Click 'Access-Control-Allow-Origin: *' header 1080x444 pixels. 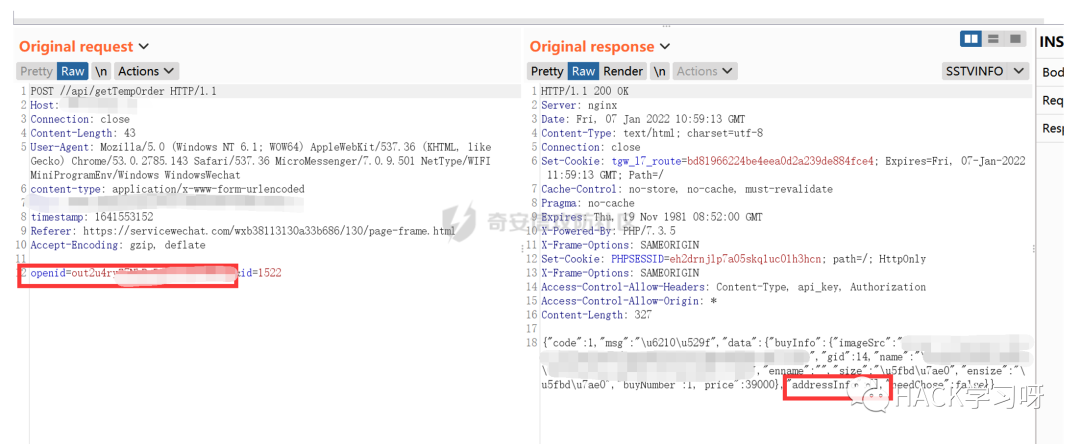click(x=629, y=302)
